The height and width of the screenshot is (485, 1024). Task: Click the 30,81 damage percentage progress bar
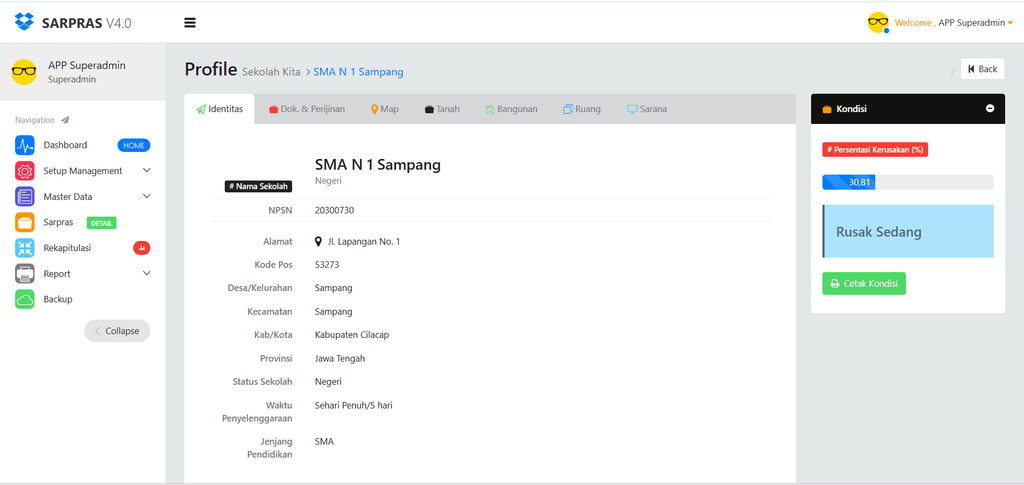(x=908, y=182)
